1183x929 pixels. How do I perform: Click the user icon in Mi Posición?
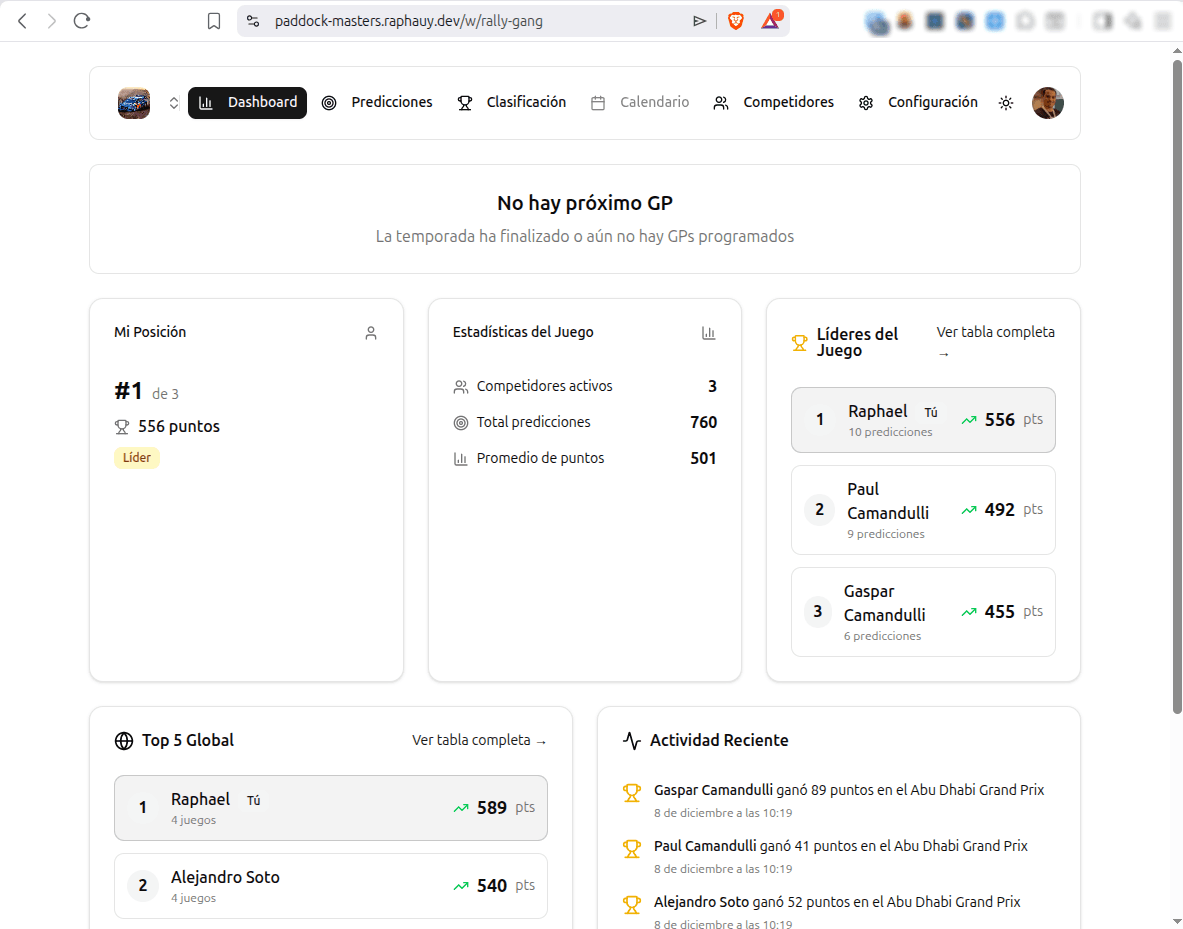(x=371, y=333)
